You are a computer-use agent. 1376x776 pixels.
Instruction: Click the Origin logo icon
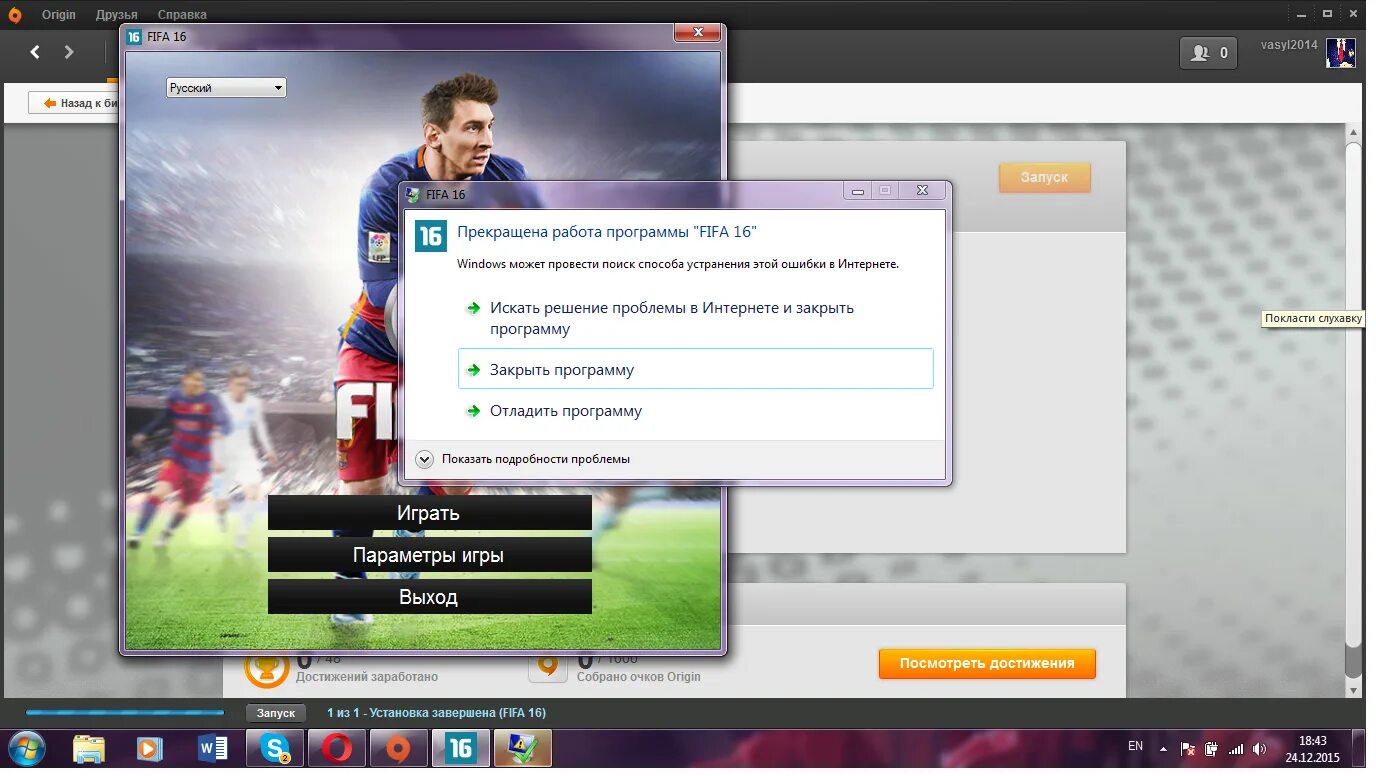[14, 14]
